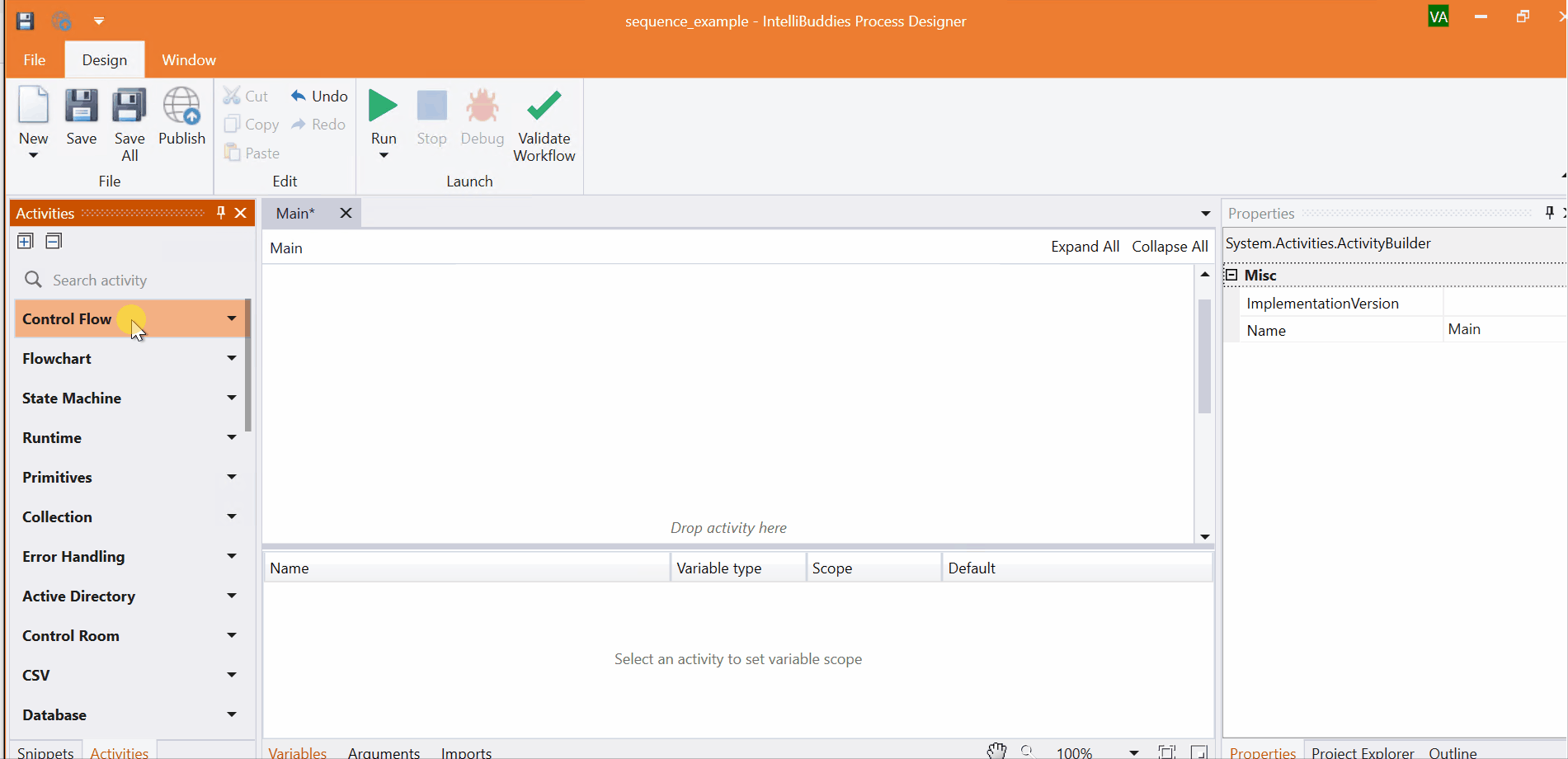Switch to the Snippets tab
Viewport: 1568px width, 759px height.
(45, 752)
